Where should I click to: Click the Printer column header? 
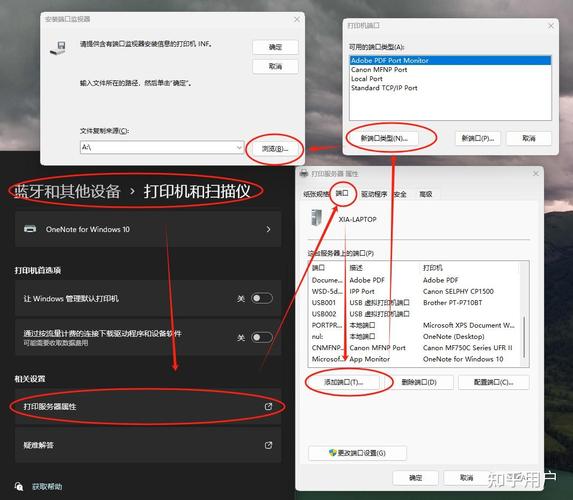[x=470, y=268]
